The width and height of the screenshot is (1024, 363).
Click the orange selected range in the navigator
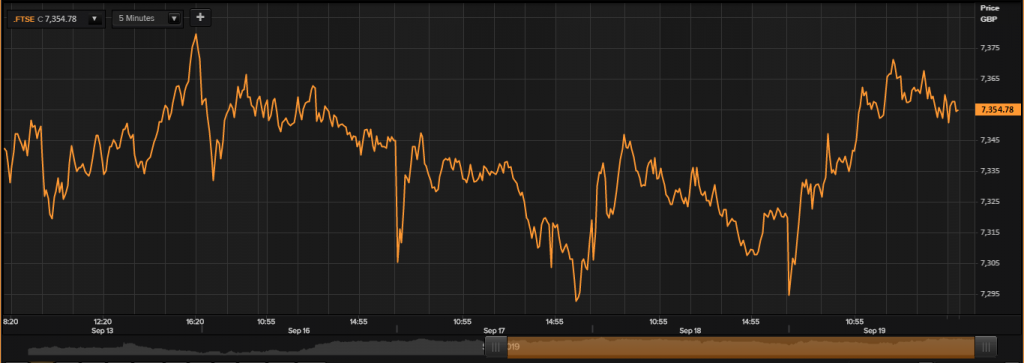click(x=741, y=347)
